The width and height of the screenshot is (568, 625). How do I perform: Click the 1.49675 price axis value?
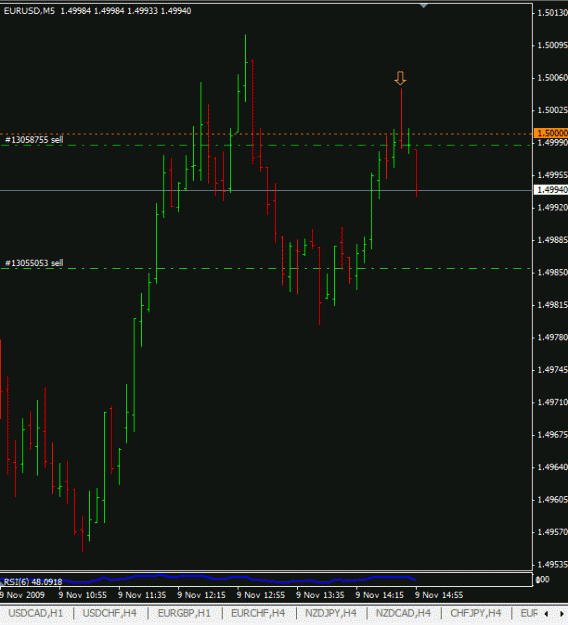tap(552, 435)
